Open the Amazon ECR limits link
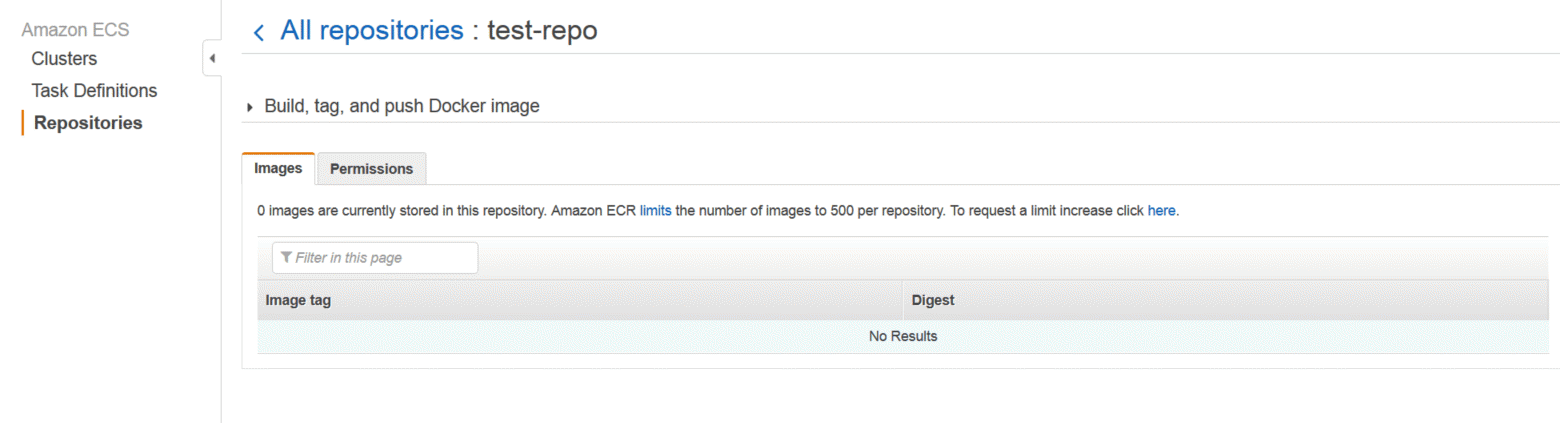Image resolution: width=1560 pixels, height=423 pixels. (655, 212)
